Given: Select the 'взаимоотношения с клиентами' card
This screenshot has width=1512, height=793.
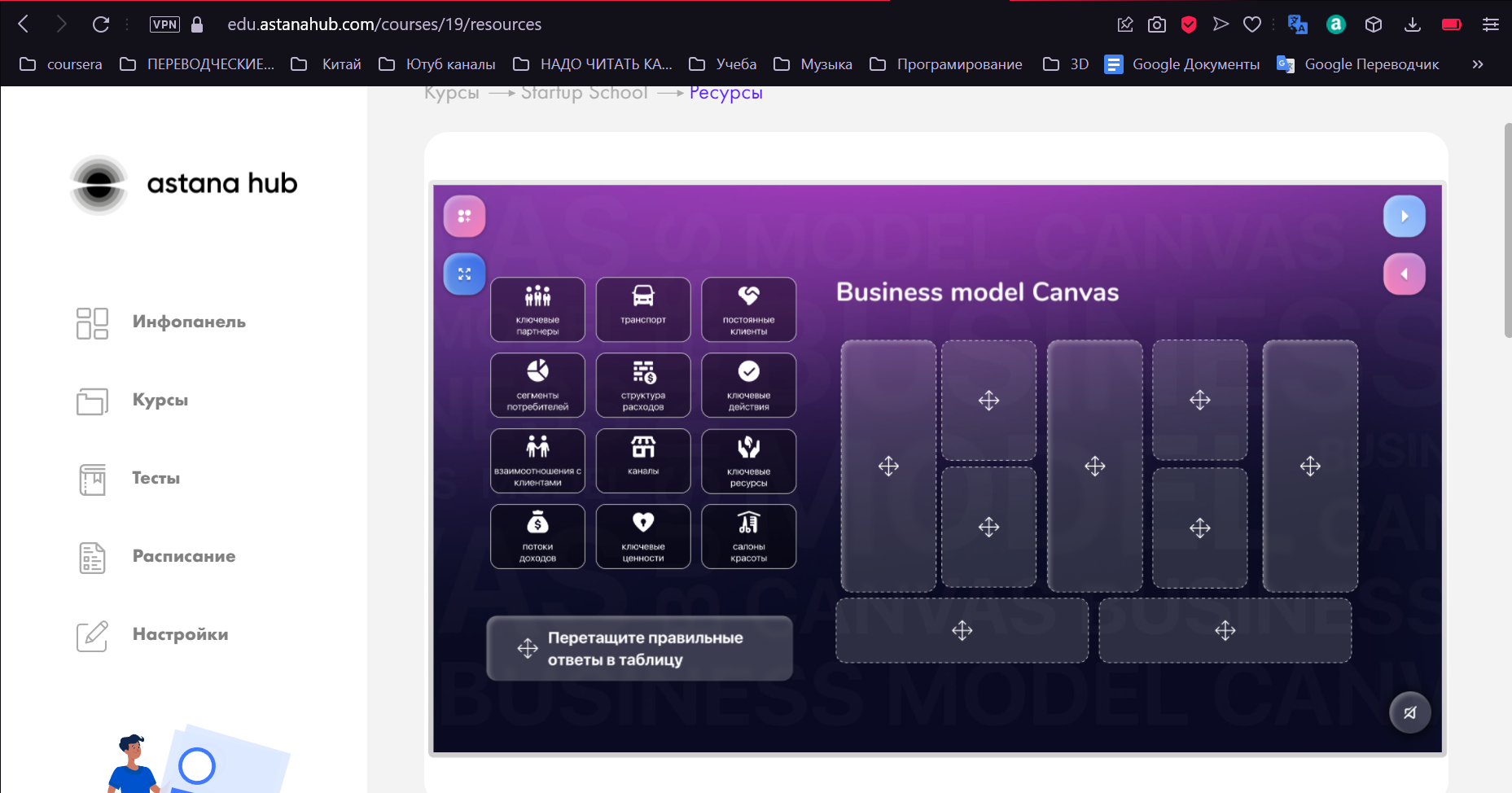Looking at the screenshot, I should tap(537, 461).
